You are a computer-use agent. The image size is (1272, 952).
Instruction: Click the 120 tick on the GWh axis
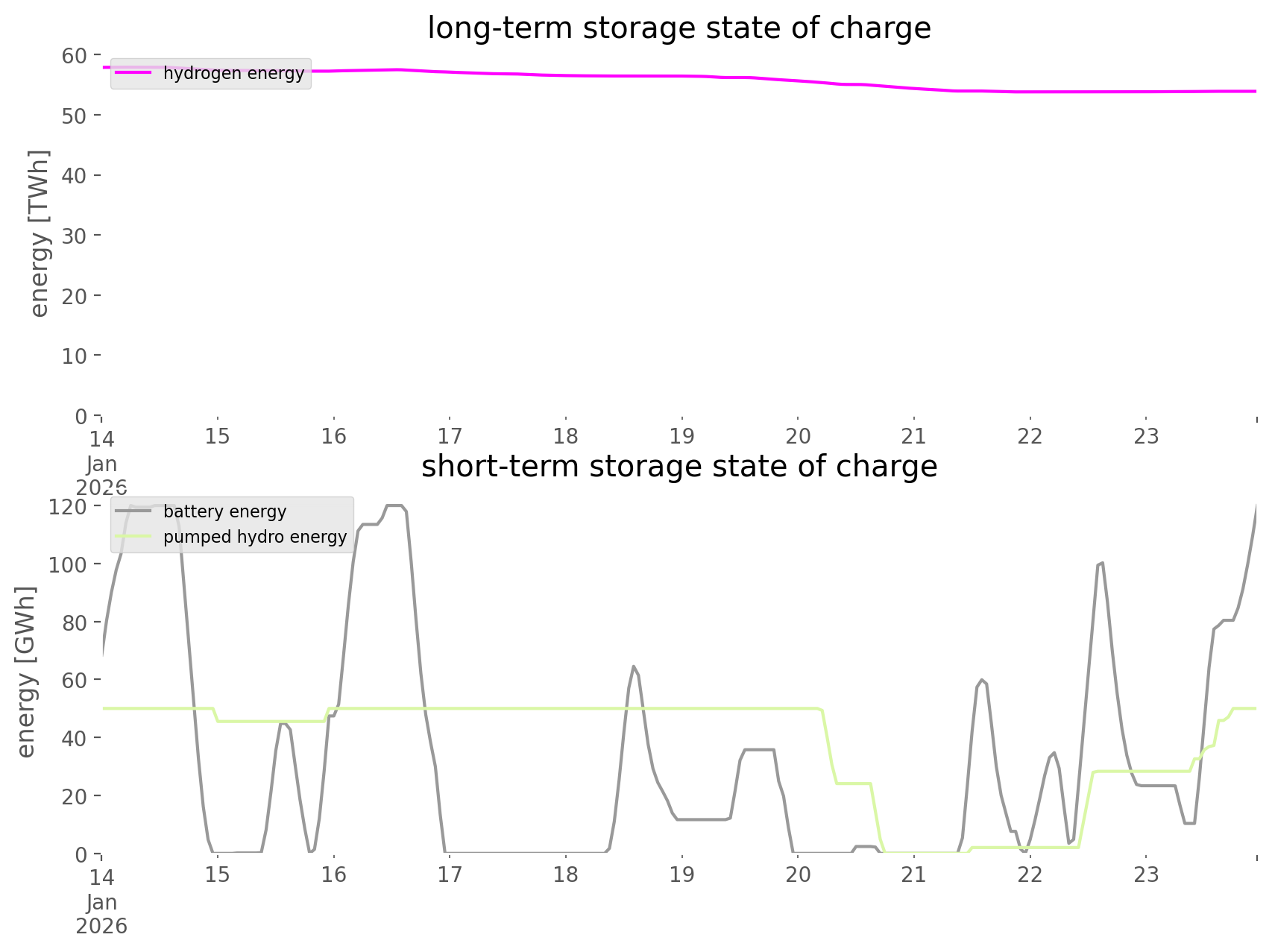click(69, 507)
